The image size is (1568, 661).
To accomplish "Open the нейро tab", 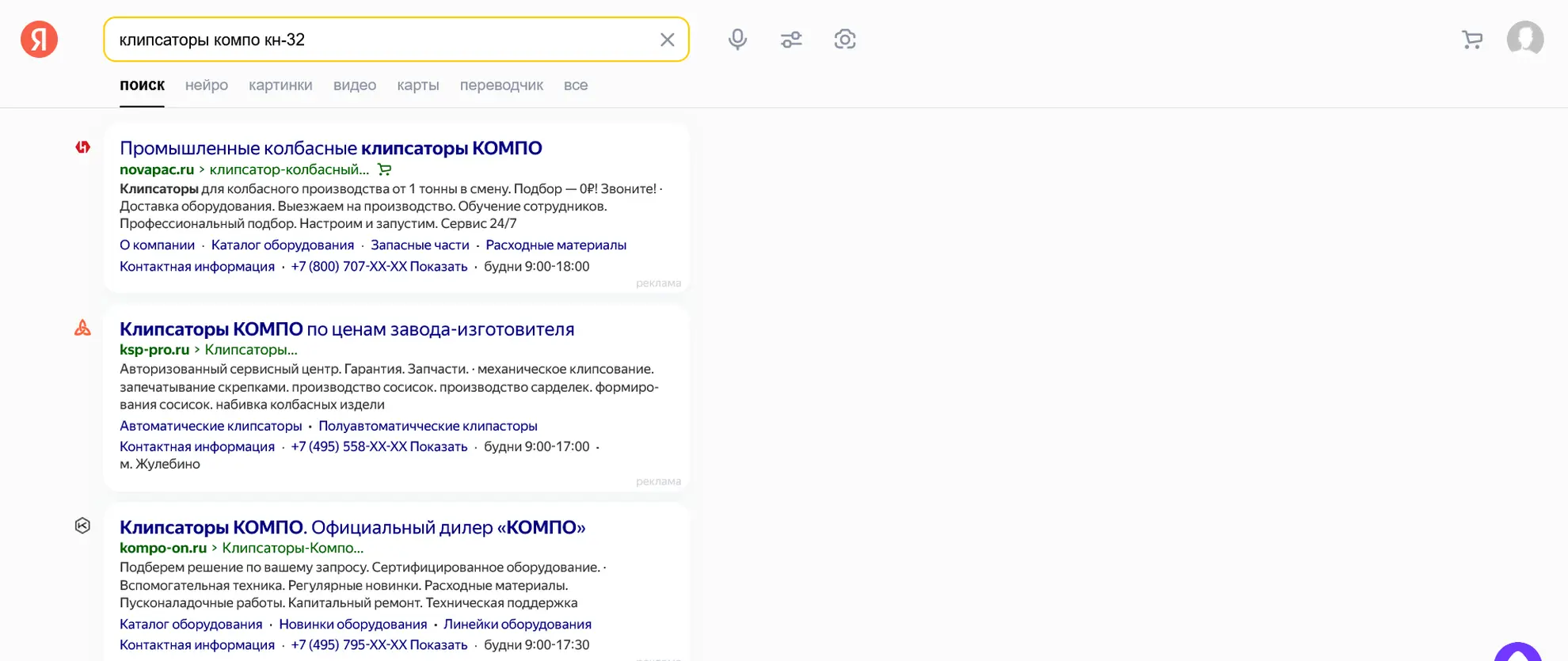I will click(x=206, y=85).
